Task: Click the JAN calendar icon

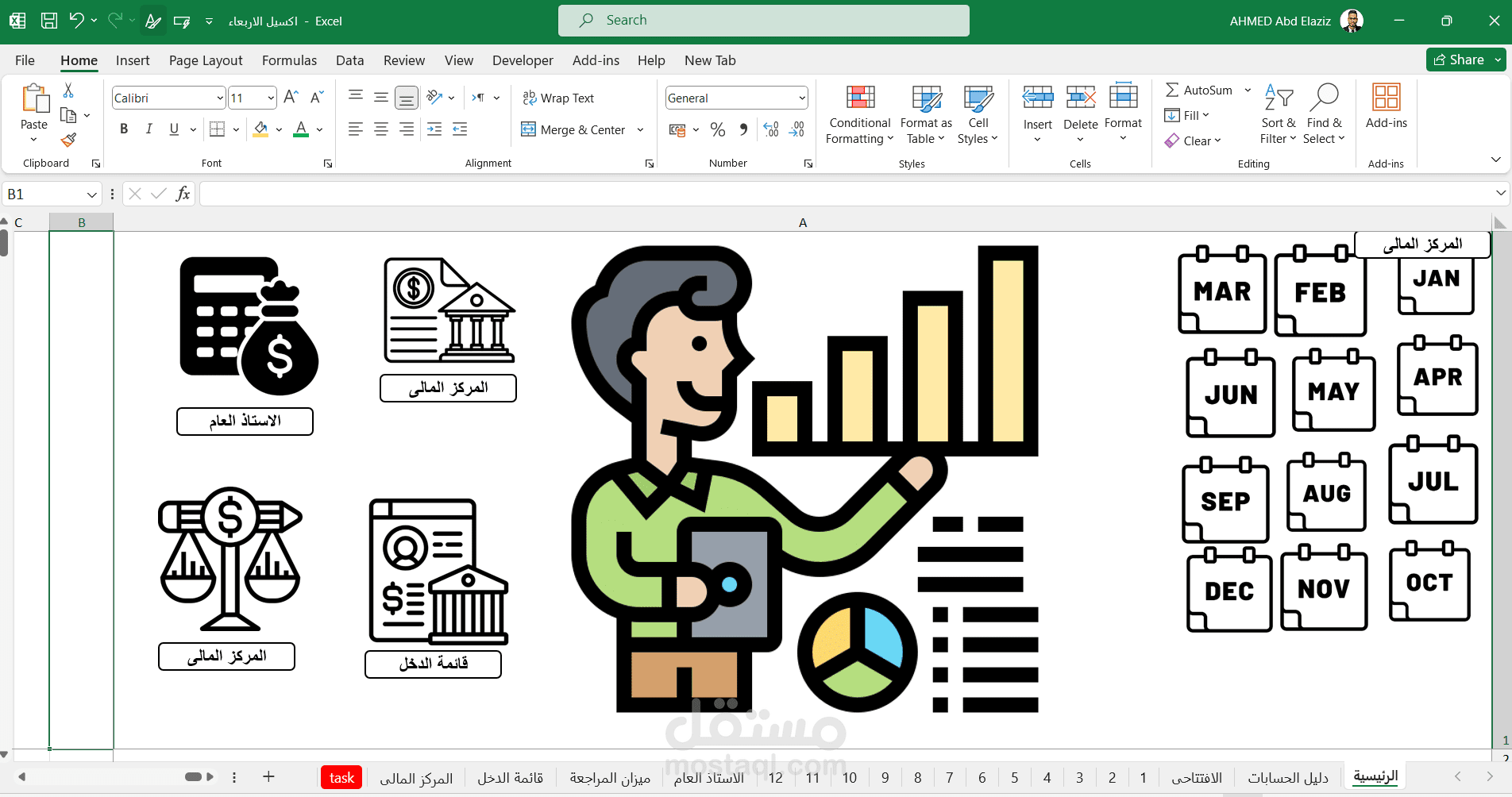Action: point(1436,284)
